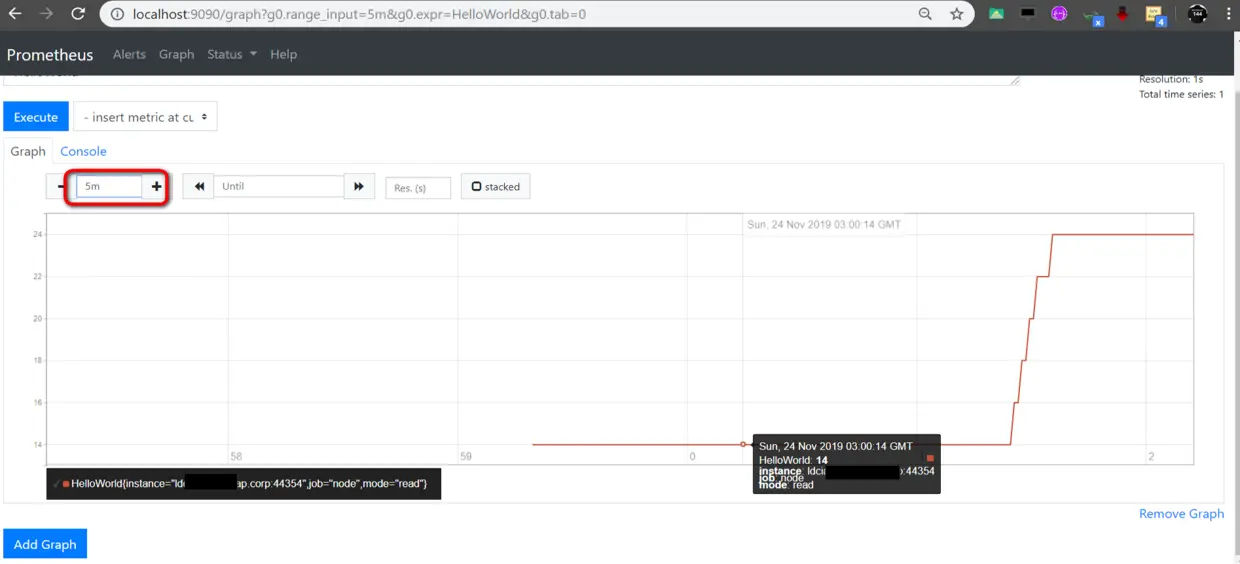Click the Prometheus brand link
The image size is (1240, 564).
[x=50, y=55]
